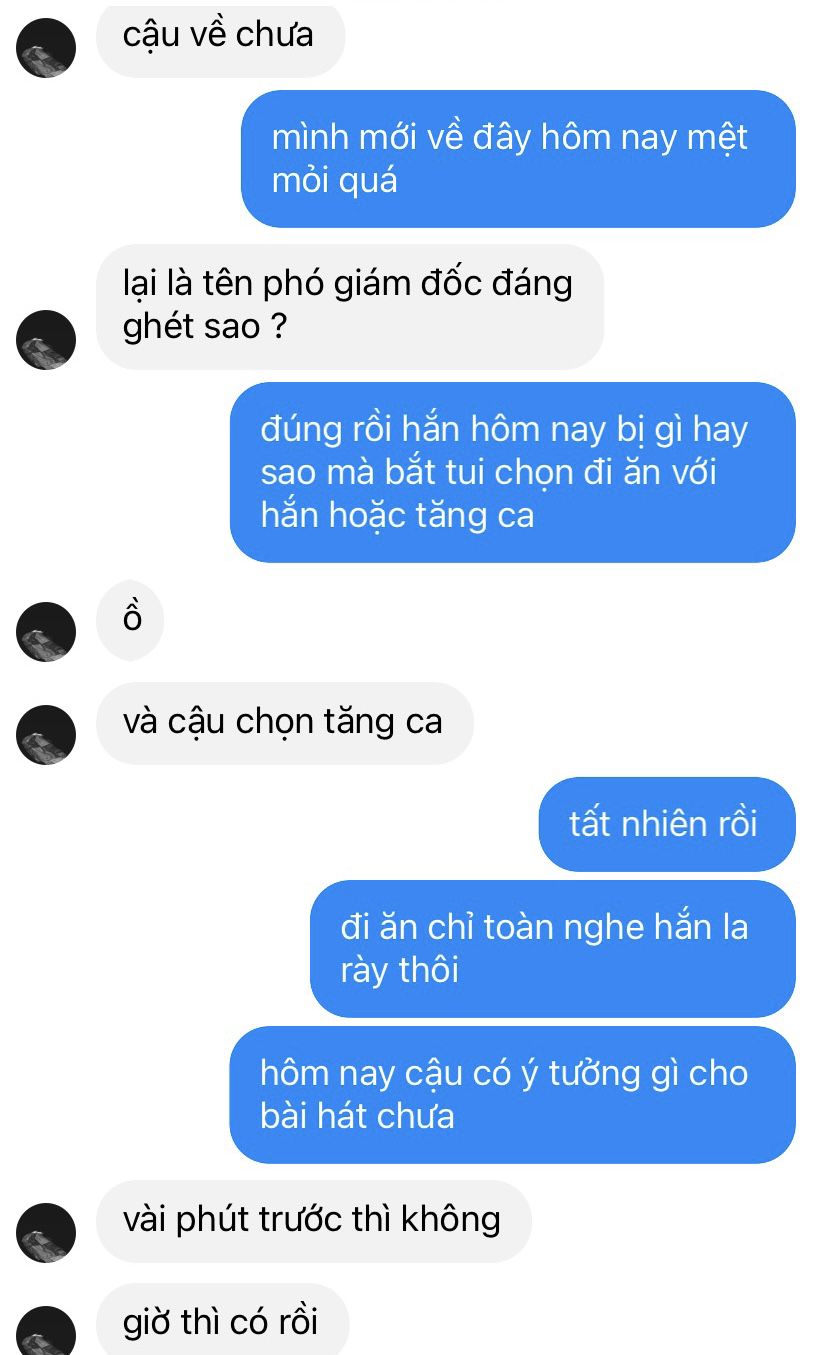This screenshot has width=828, height=1355.
Task: Select the 'lại là tên phó giám đốc đáng ghét sao ?' bubble
Action: pos(350,306)
